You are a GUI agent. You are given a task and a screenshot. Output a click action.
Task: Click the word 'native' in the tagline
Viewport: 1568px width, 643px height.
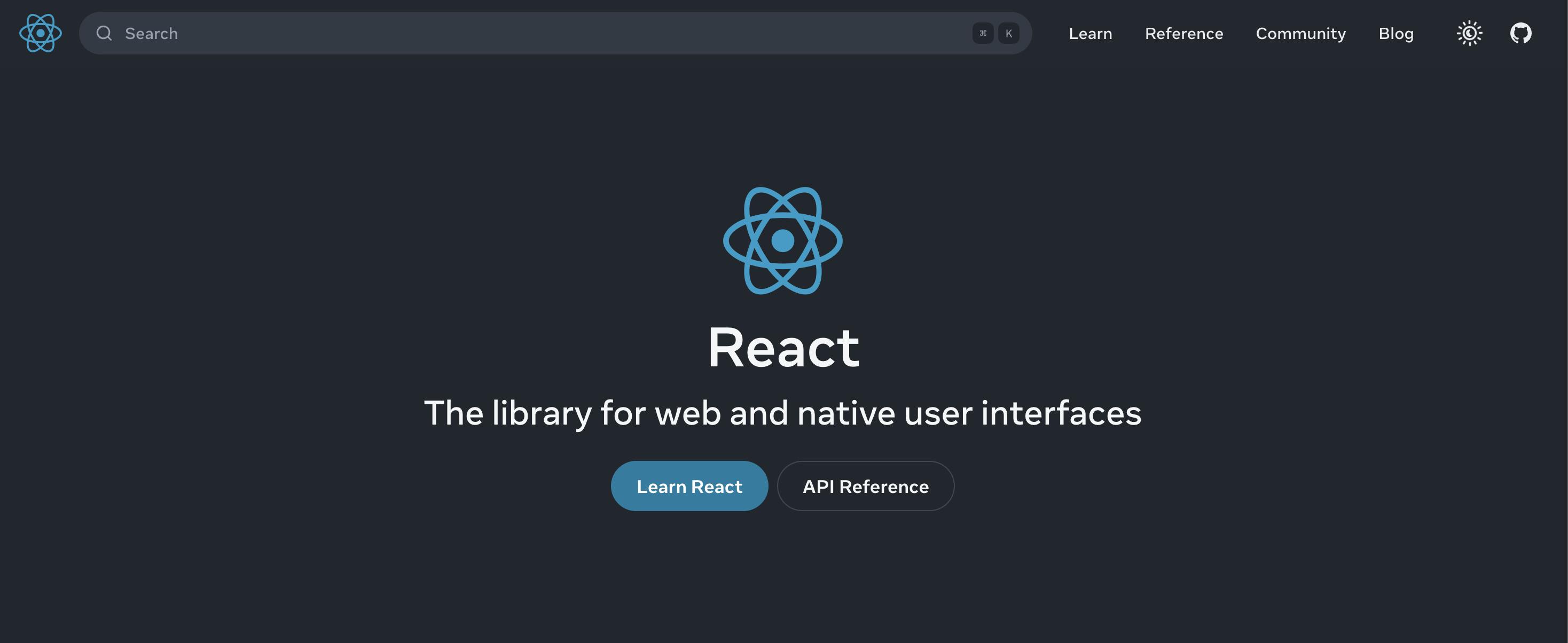845,413
